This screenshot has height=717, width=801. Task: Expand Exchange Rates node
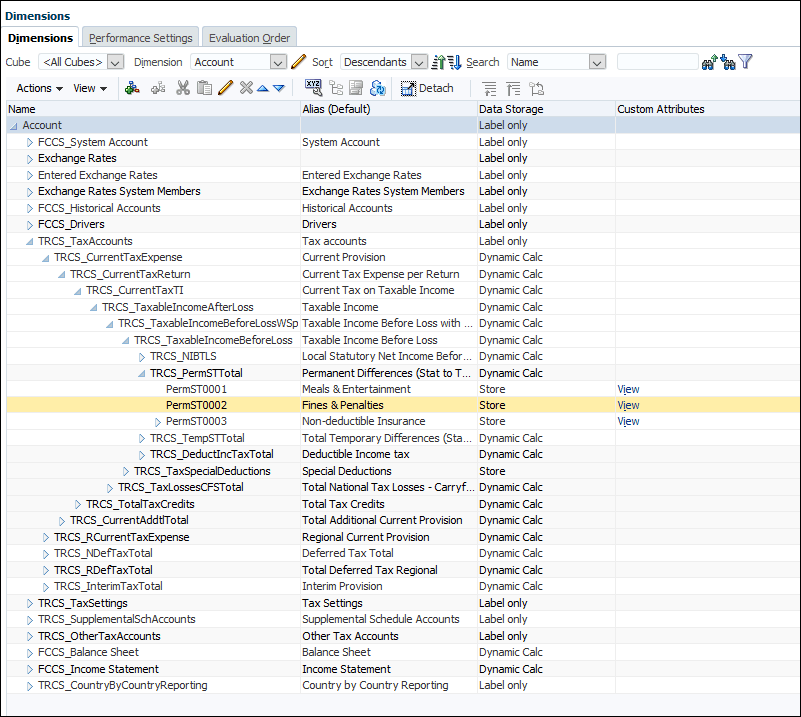click(x=30, y=159)
